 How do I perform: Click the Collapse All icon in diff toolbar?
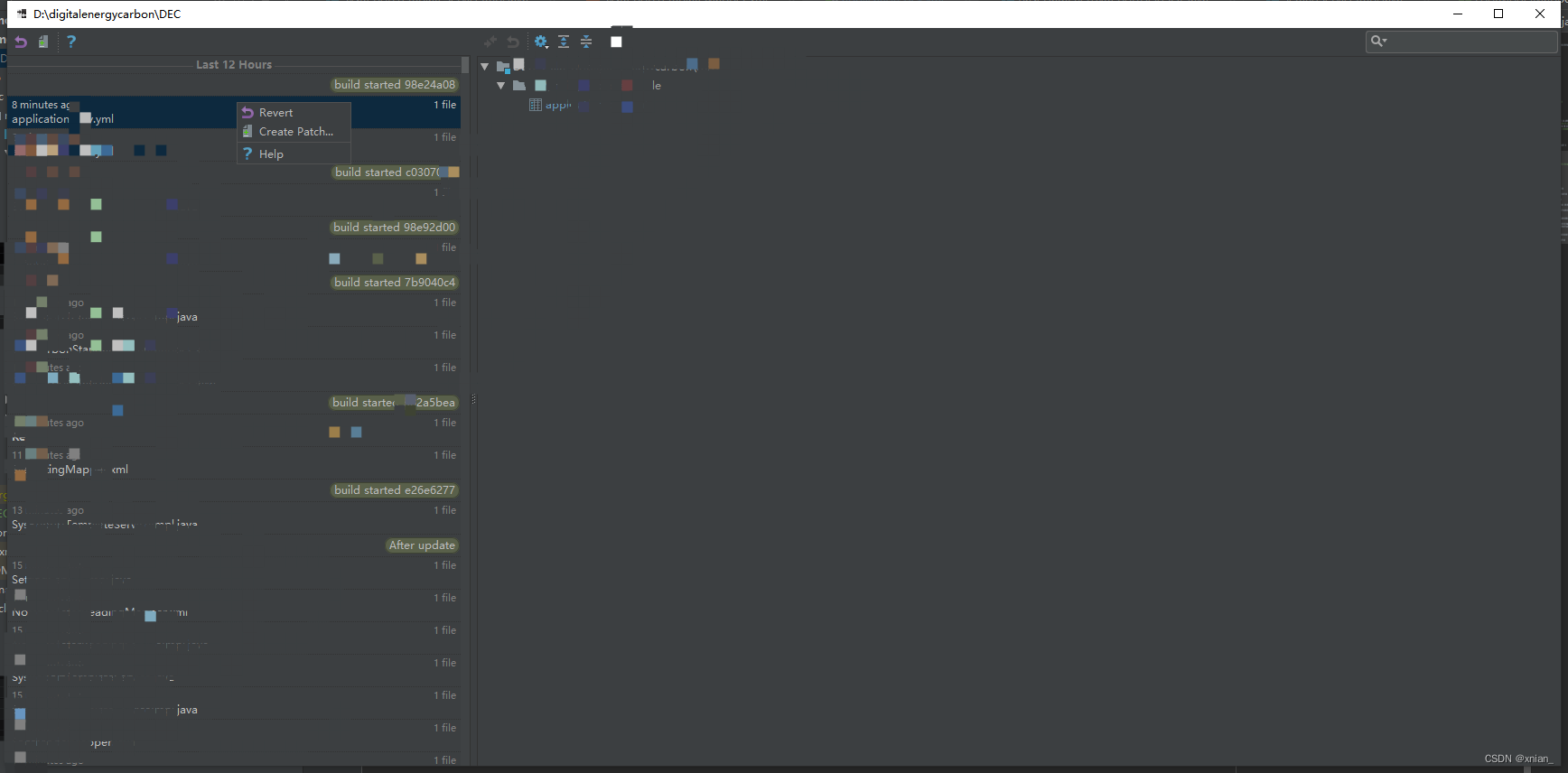[x=586, y=42]
